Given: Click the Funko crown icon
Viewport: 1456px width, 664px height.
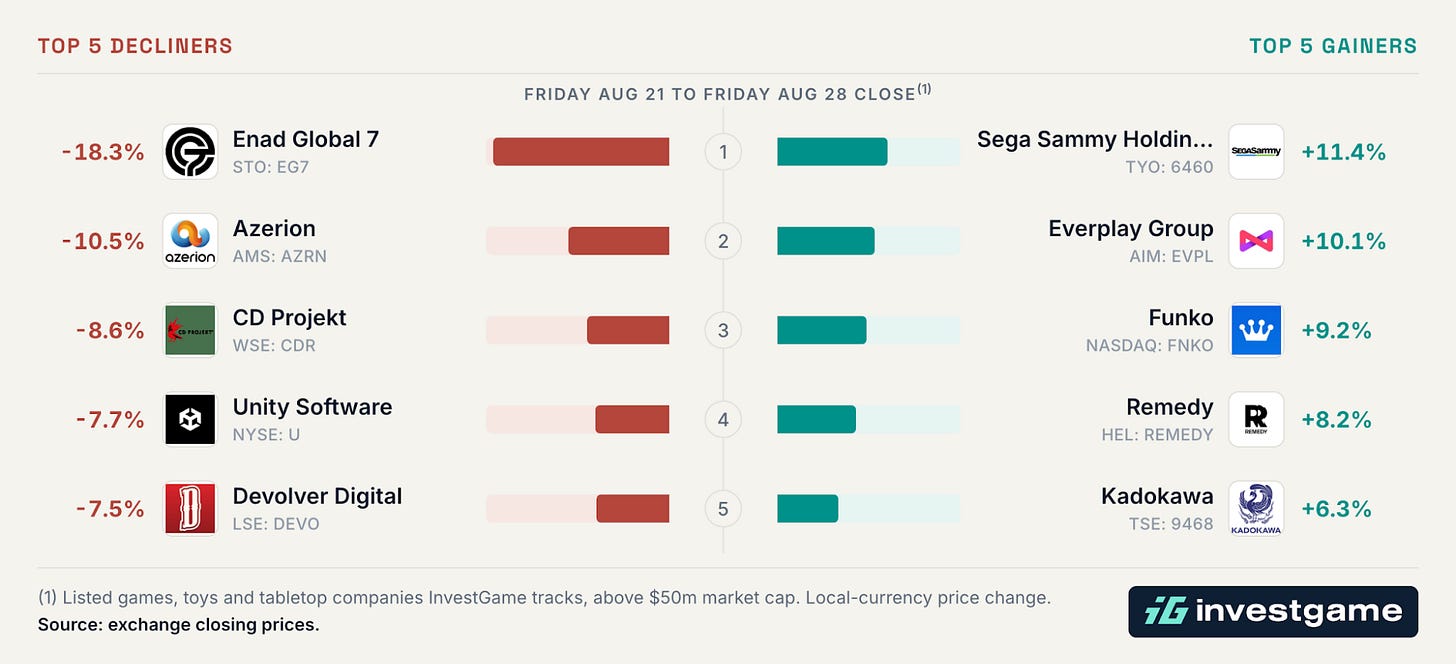Looking at the screenshot, I should point(1256,330).
